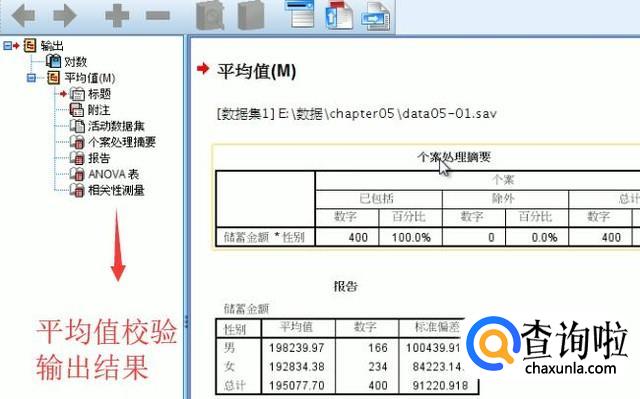Select the 报告 outline item
This screenshot has height=399, width=640.
(x=99, y=158)
